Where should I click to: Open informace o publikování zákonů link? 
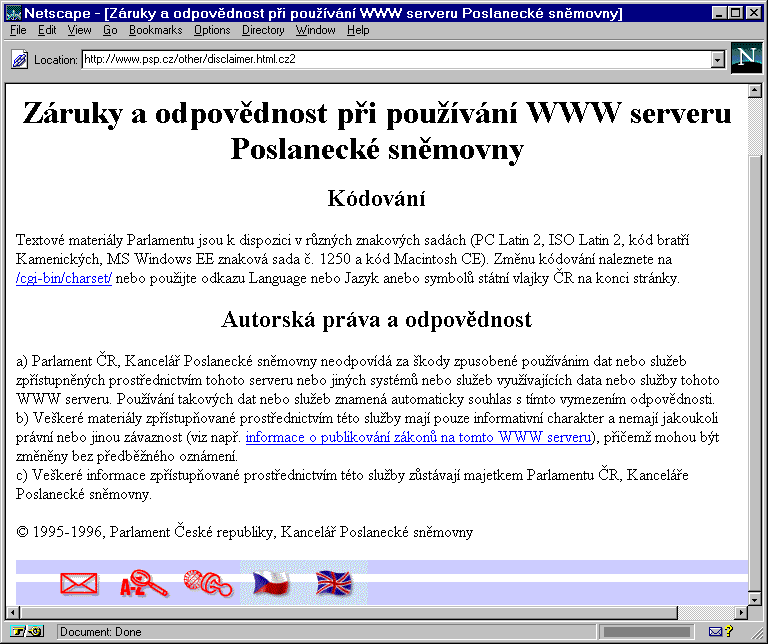point(418,437)
